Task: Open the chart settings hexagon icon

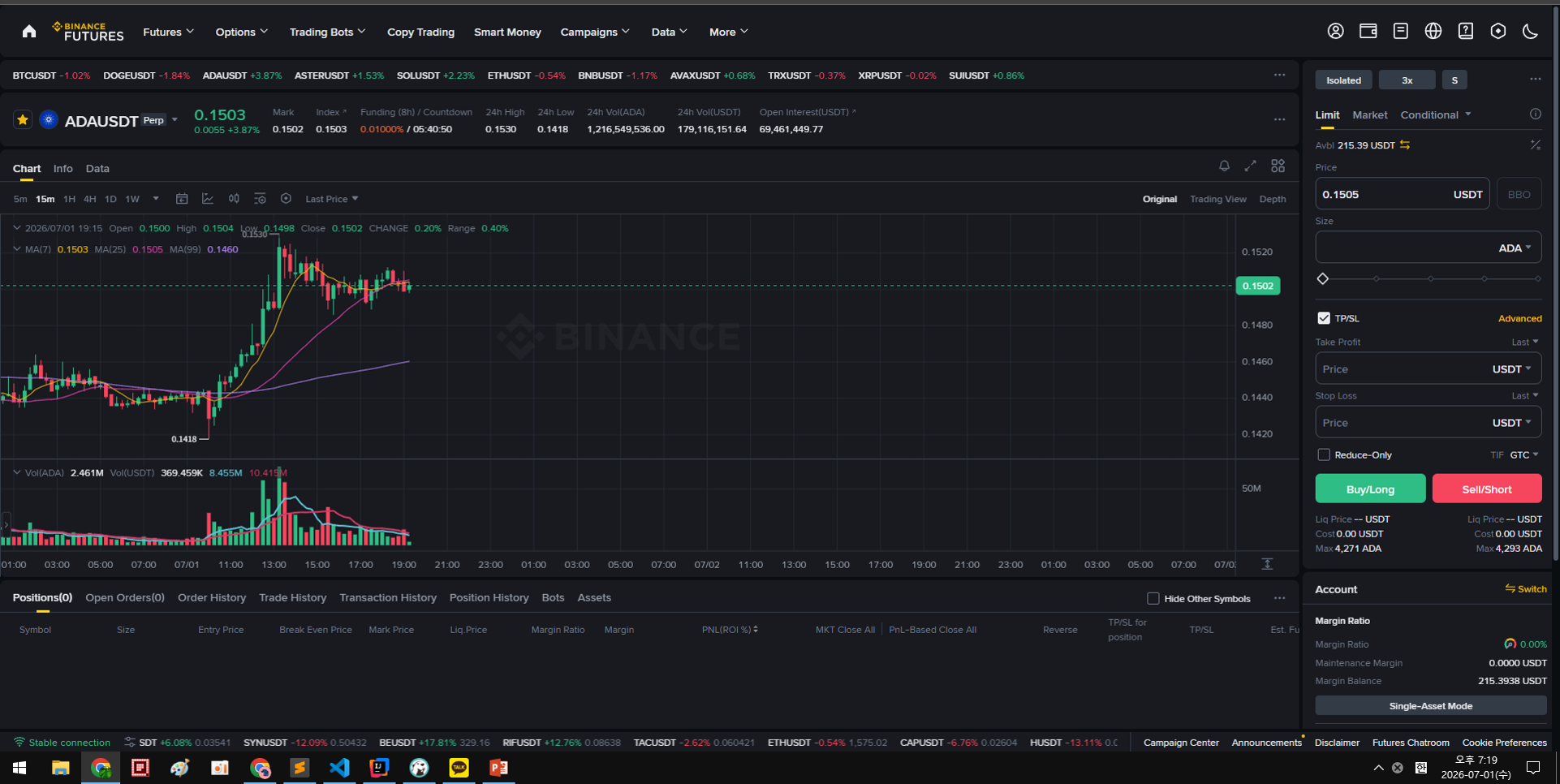Action: [x=286, y=199]
